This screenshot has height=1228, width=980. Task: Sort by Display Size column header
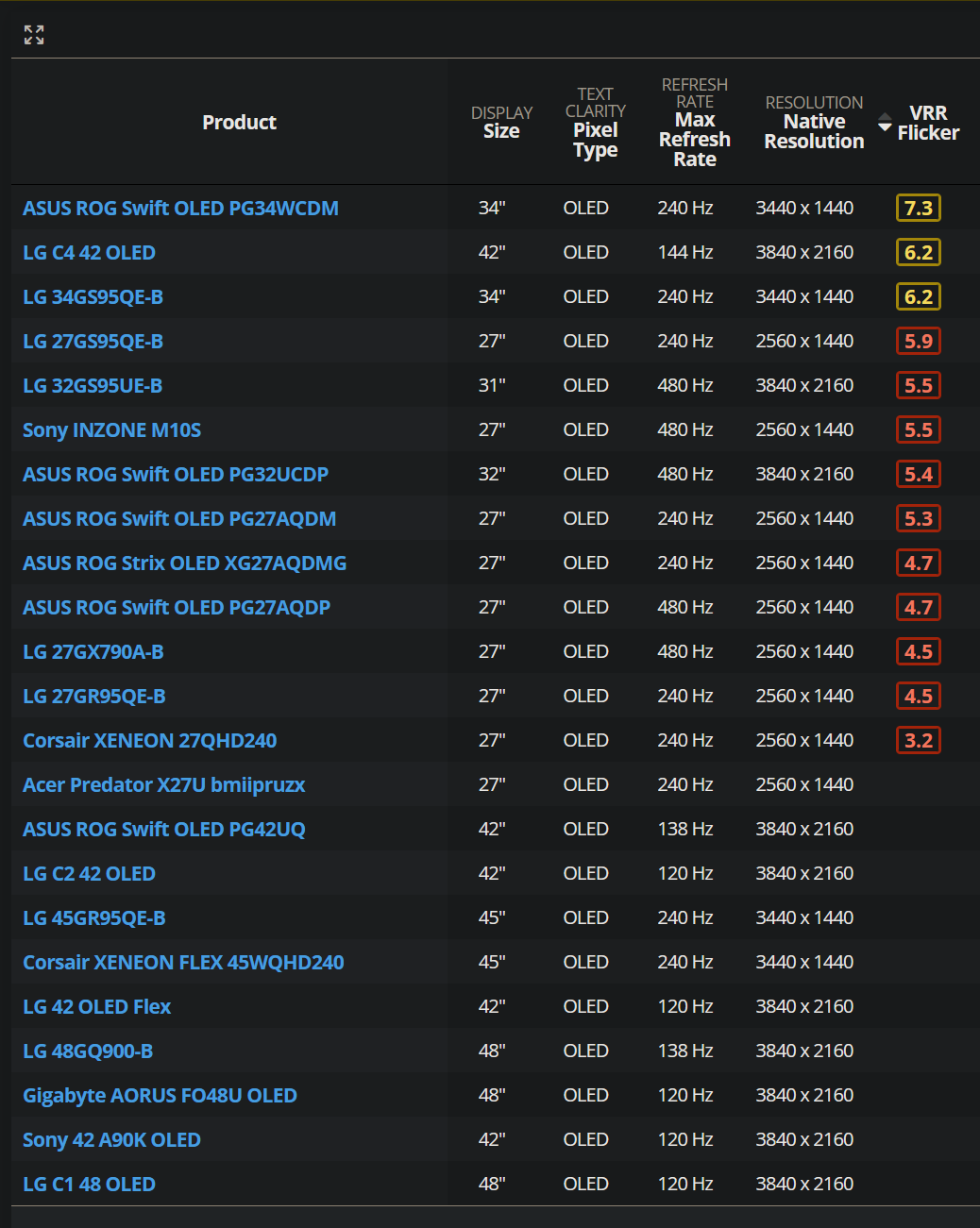501,122
